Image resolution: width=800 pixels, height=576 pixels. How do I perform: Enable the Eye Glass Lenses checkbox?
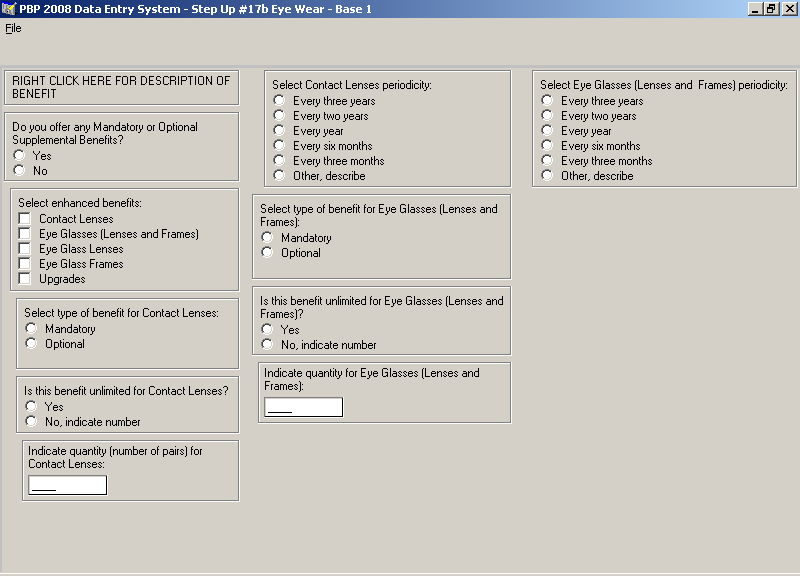click(x=24, y=248)
